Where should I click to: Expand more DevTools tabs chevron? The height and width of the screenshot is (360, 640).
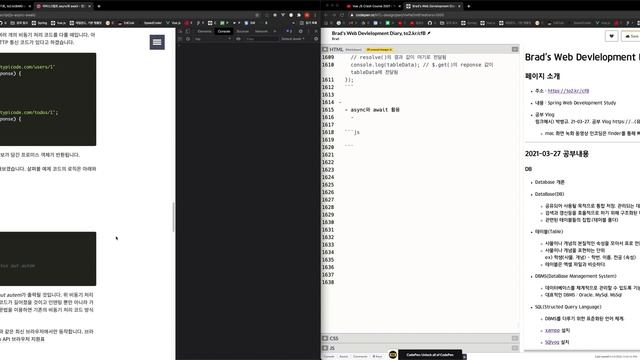(x=275, y=31)
